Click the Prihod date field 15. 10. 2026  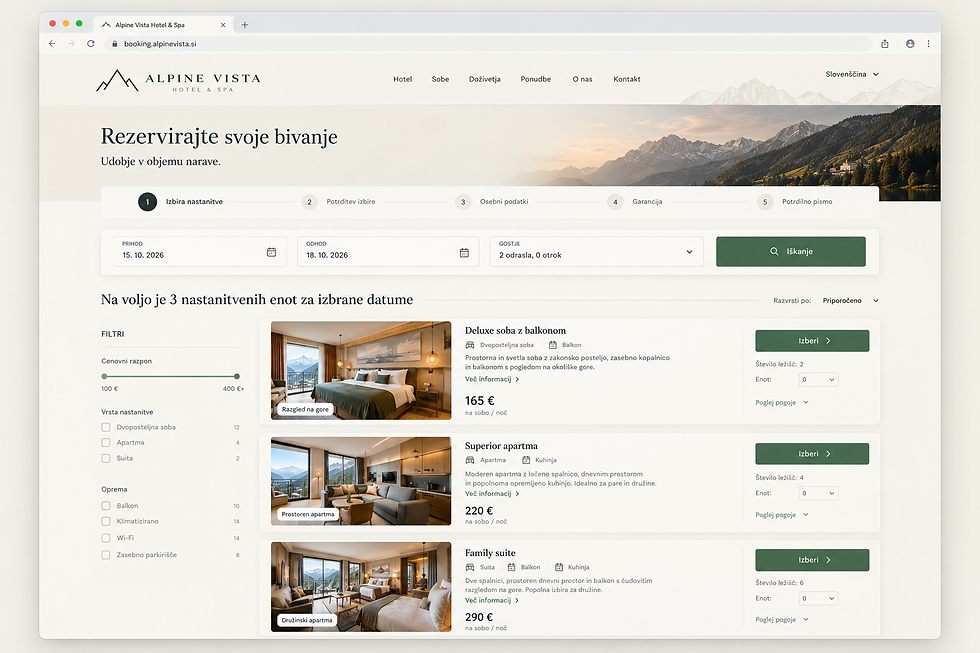click(x=200, y=251)
